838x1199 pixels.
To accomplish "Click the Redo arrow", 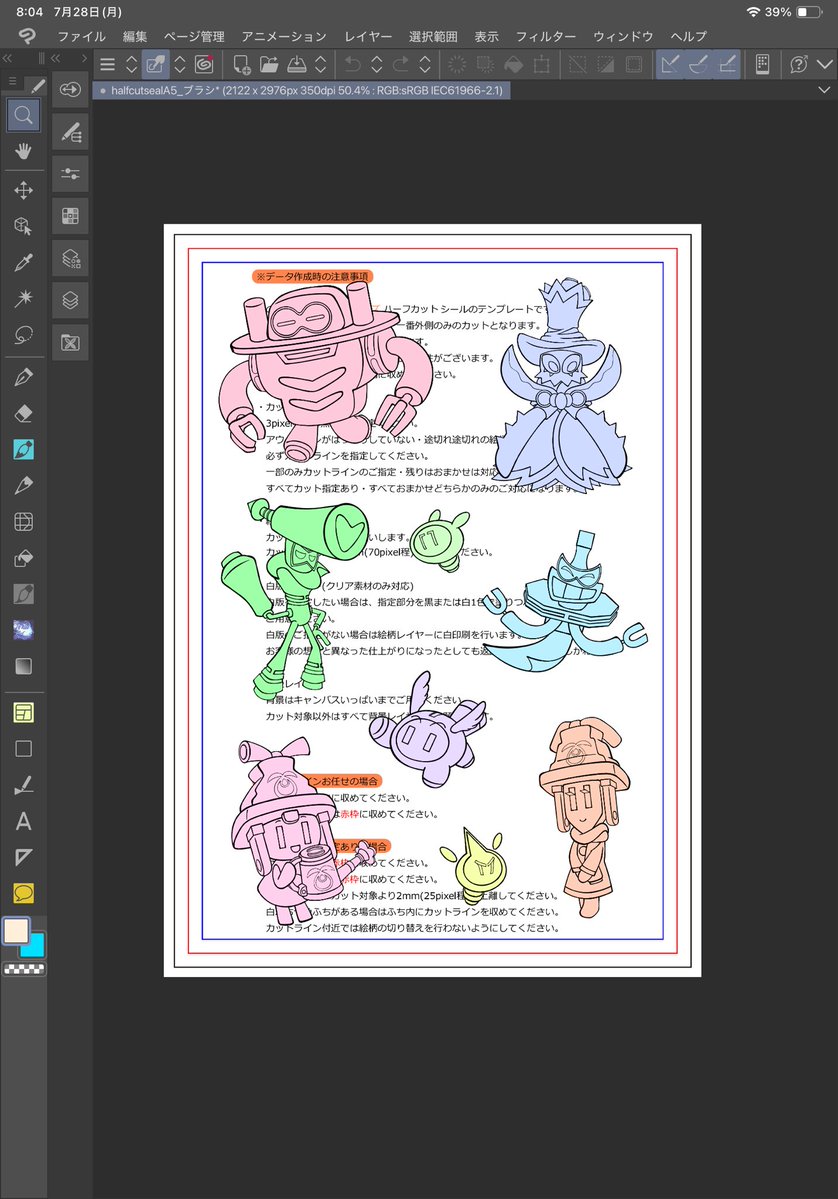I will (401, 65).
